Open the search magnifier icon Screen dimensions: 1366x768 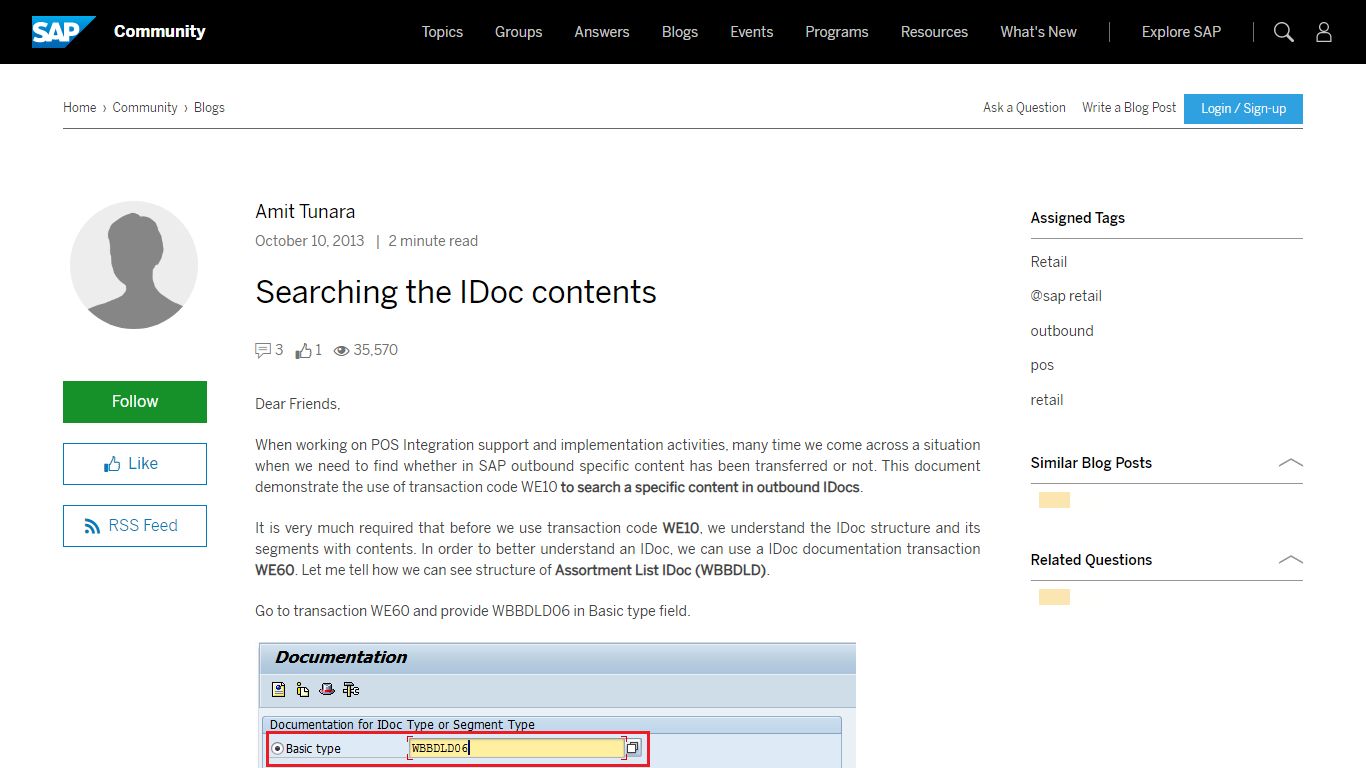[1284, 32]
